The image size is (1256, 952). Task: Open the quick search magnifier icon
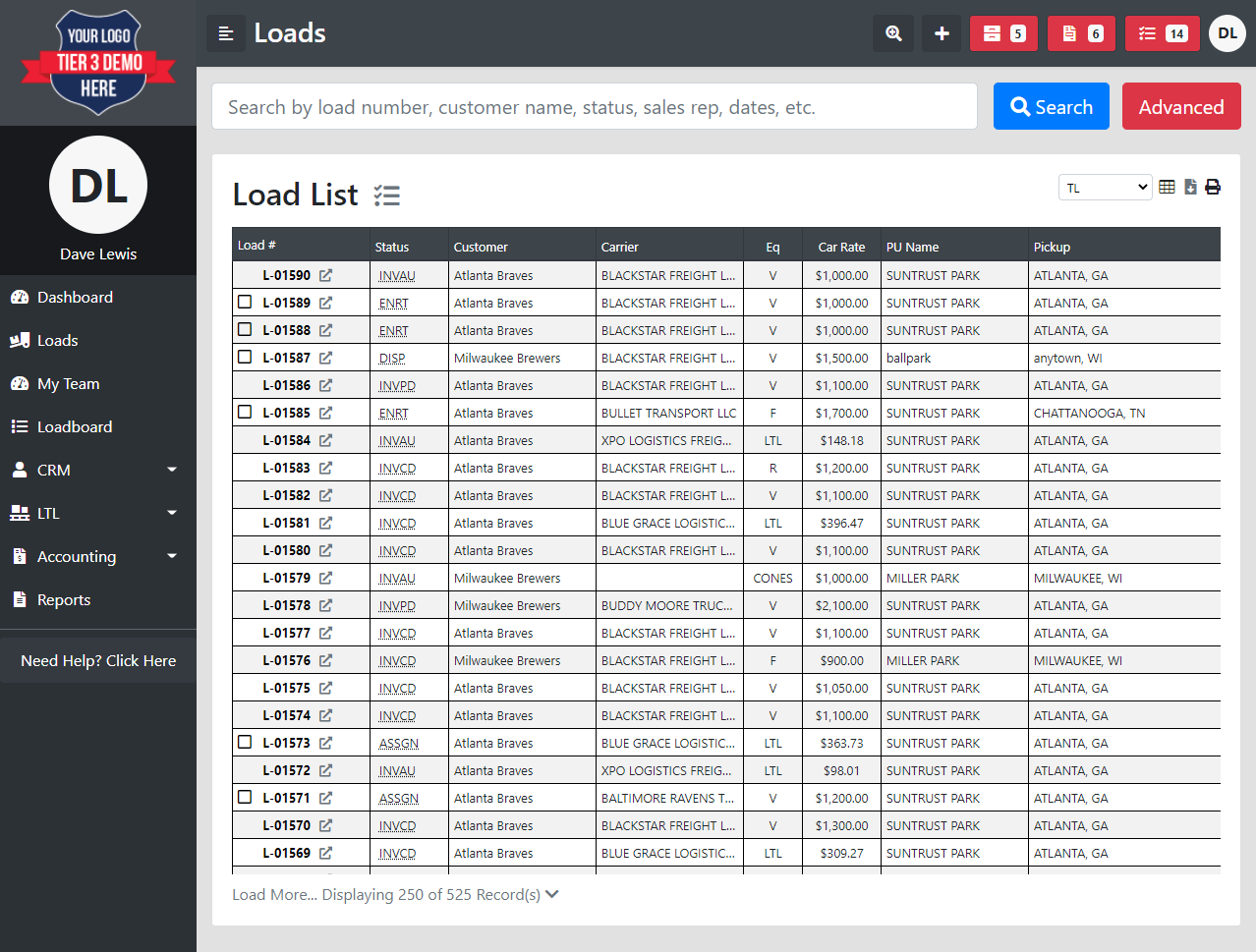(892, 32)
